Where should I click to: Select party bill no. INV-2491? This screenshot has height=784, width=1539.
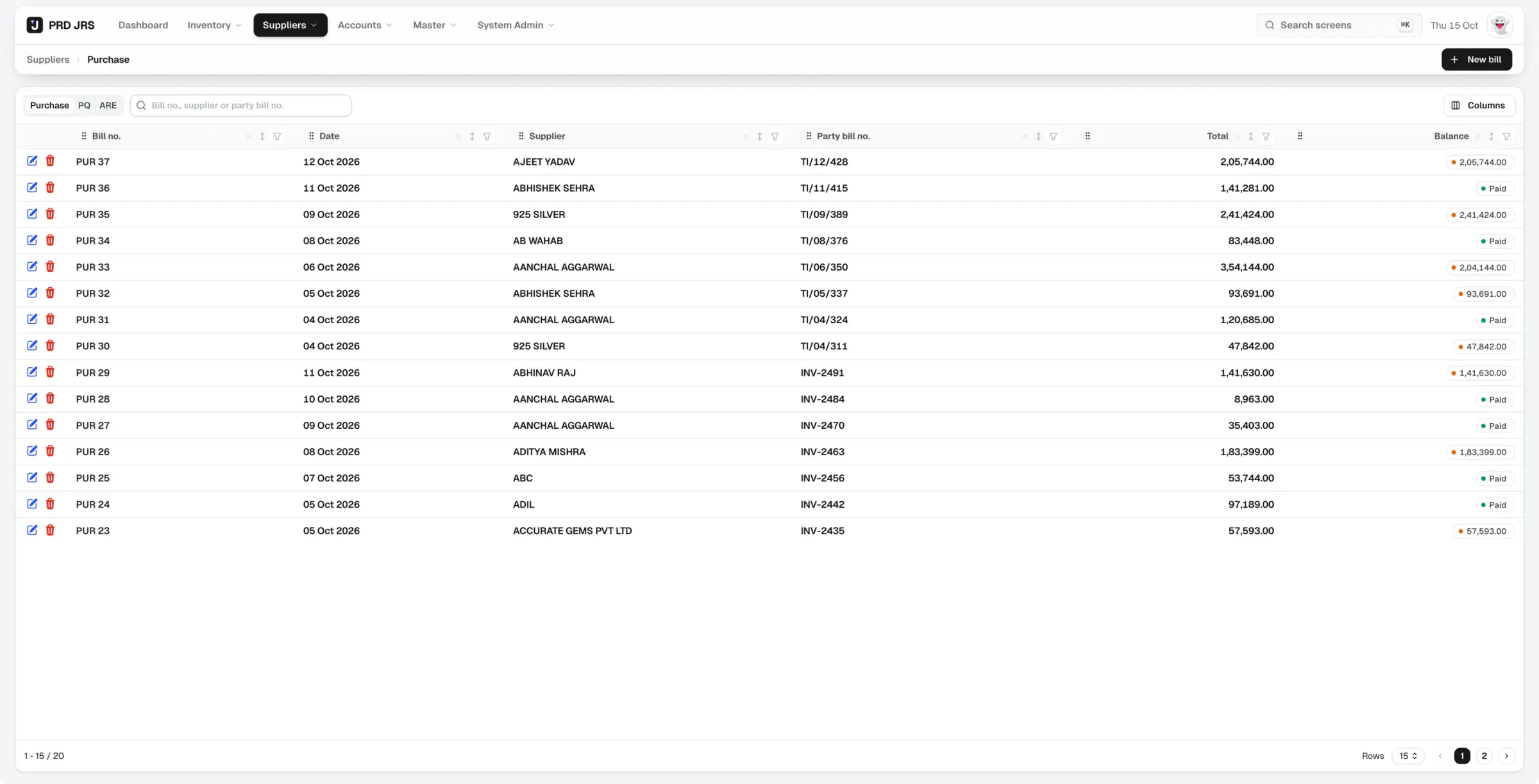tap(822, 372)
